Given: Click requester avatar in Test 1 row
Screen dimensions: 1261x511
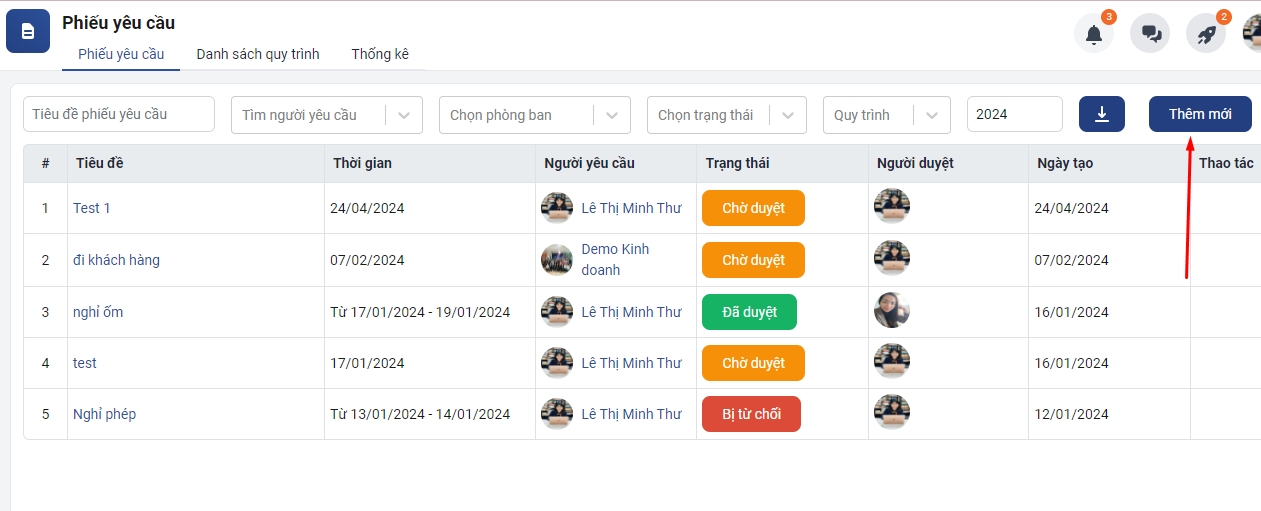Looking at the screenshot, I should pos(557,208).
